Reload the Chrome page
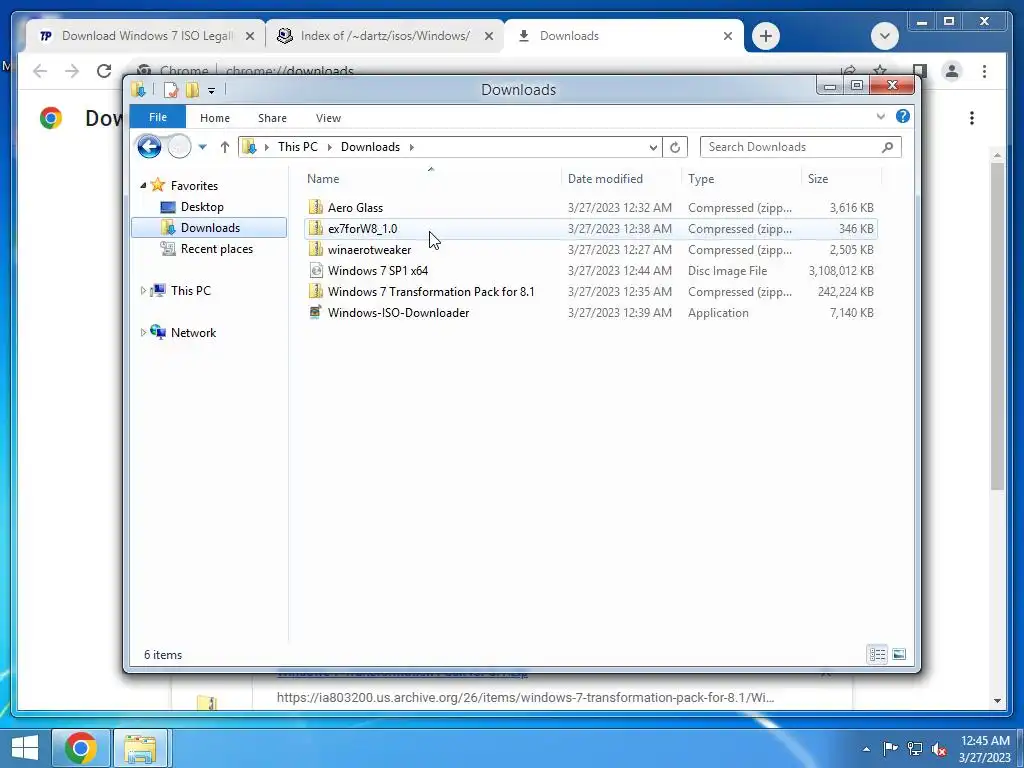The height and width of the screenshot is (768, 1024). [104, 71]
